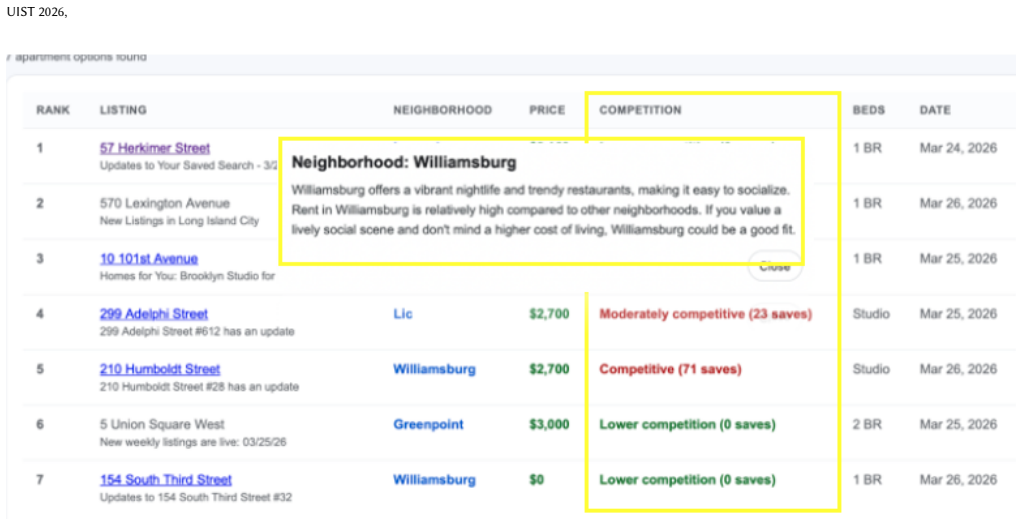Image resolution: width=1022 pixels, height=519 pixels.
Task: Click the $0 price cell
Action: [x=536, y=480]
